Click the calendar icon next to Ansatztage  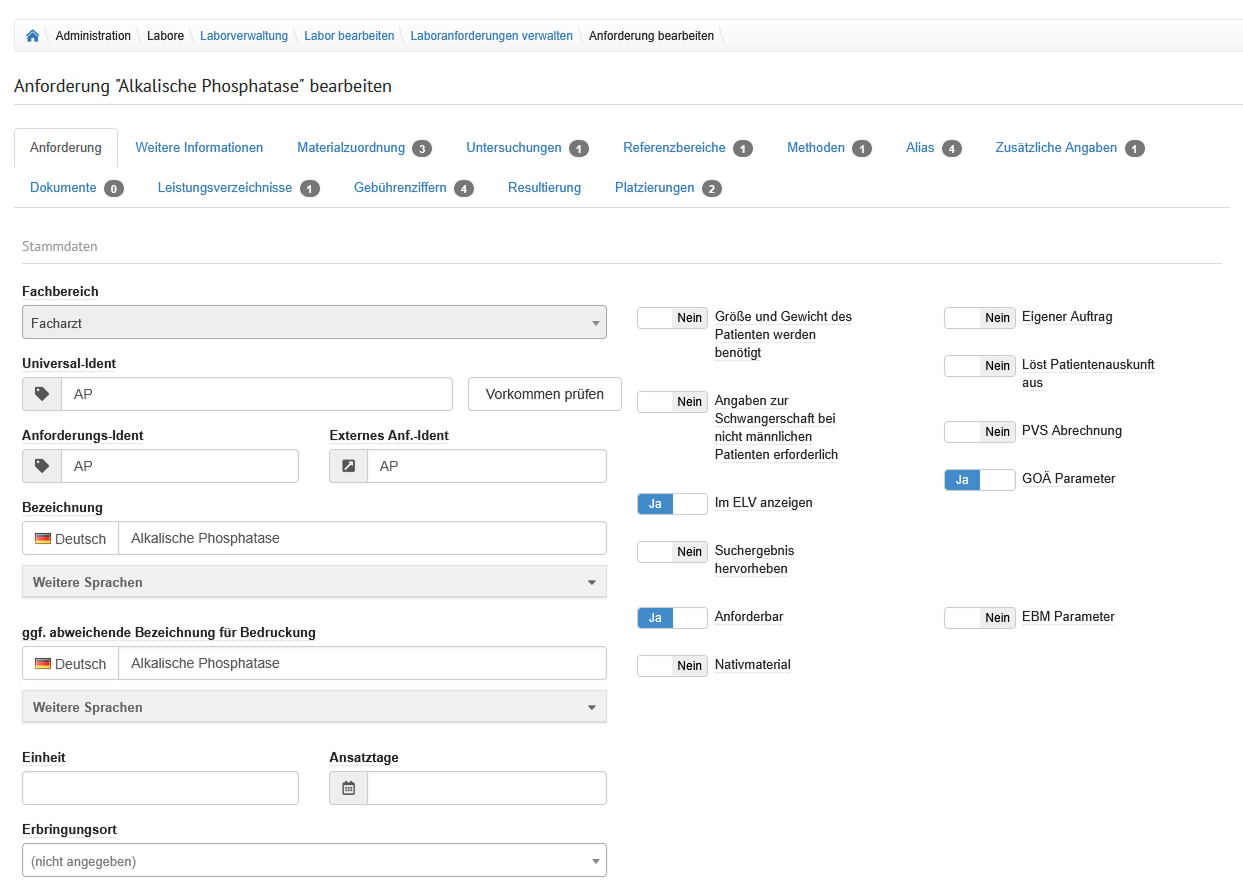pyautogui.click(x=349, y=788)
